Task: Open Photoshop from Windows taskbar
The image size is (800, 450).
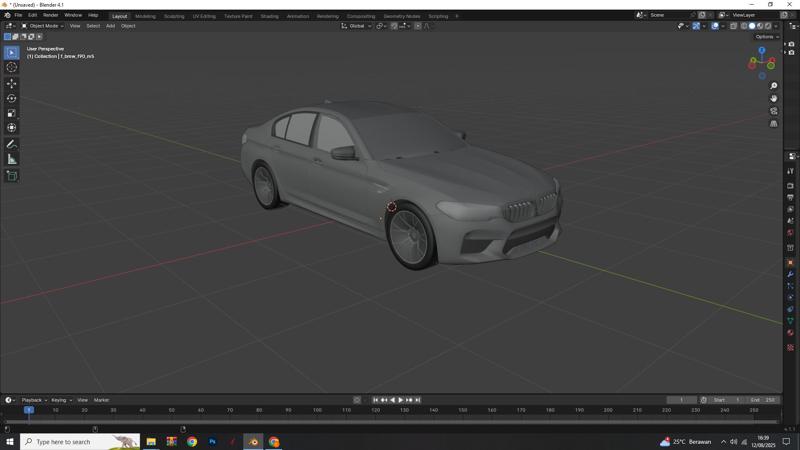Action: click(212, 442)
